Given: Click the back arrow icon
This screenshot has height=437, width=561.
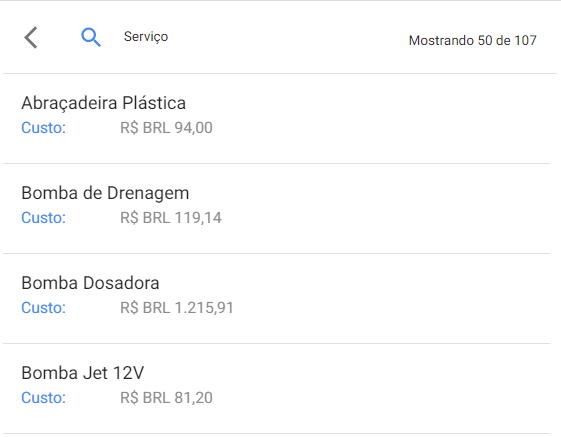Looking at the screenshot, I should click(31, 37).
